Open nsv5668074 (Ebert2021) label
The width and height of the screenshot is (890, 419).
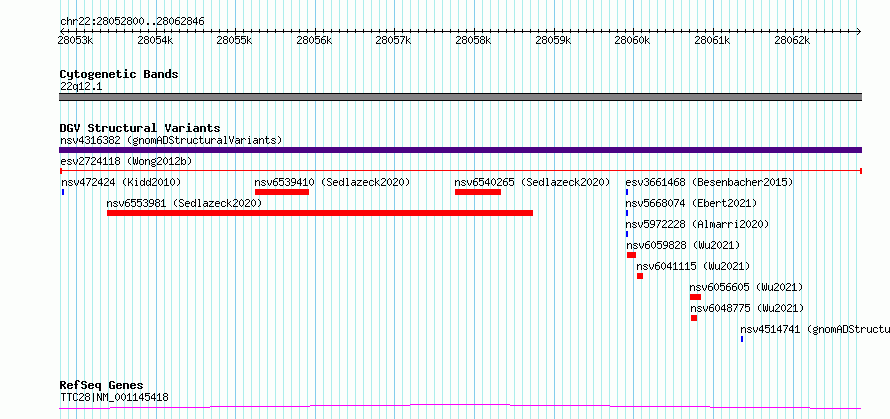691,203
